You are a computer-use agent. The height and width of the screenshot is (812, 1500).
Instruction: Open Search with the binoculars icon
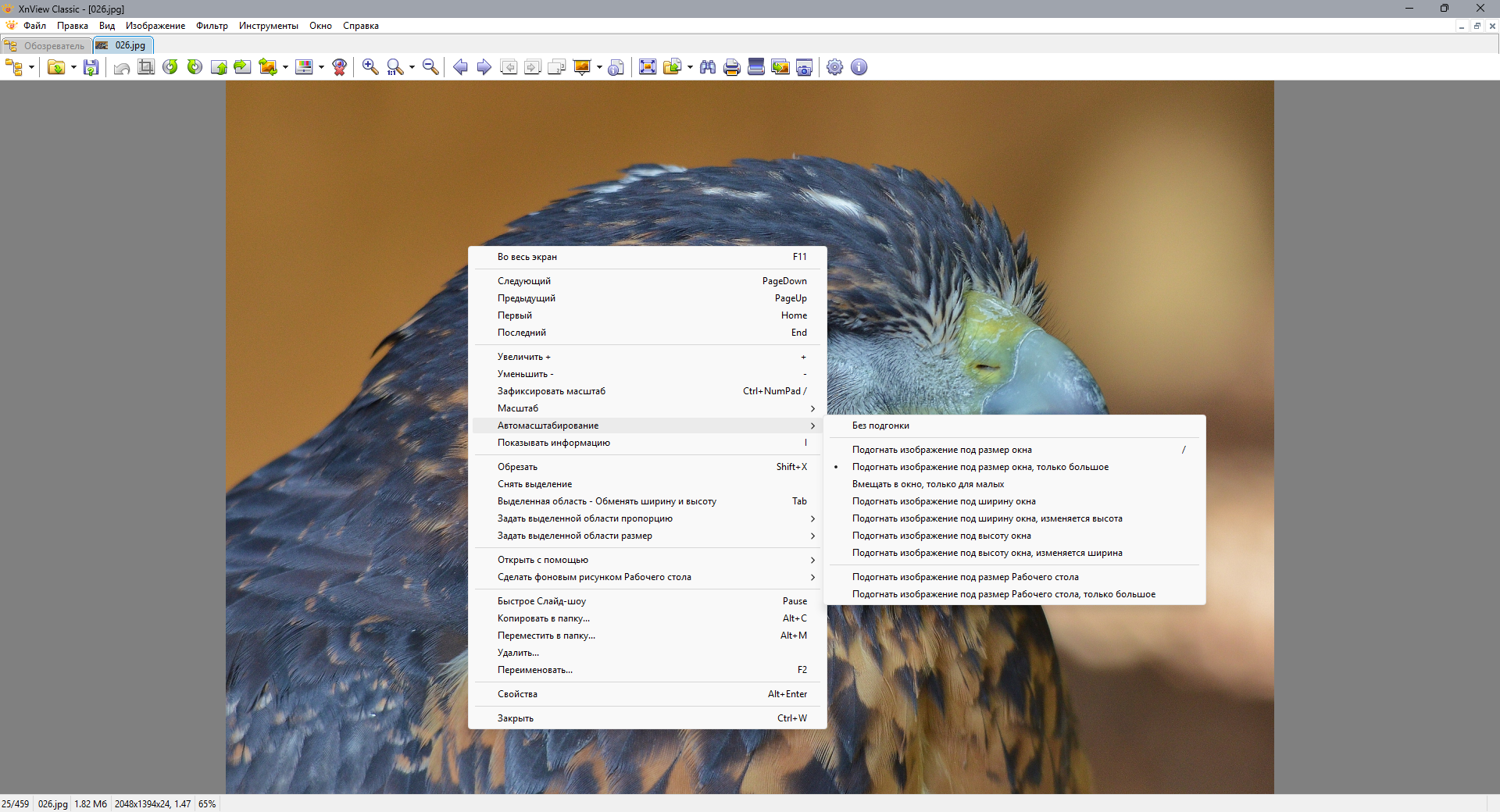(708, 68)
